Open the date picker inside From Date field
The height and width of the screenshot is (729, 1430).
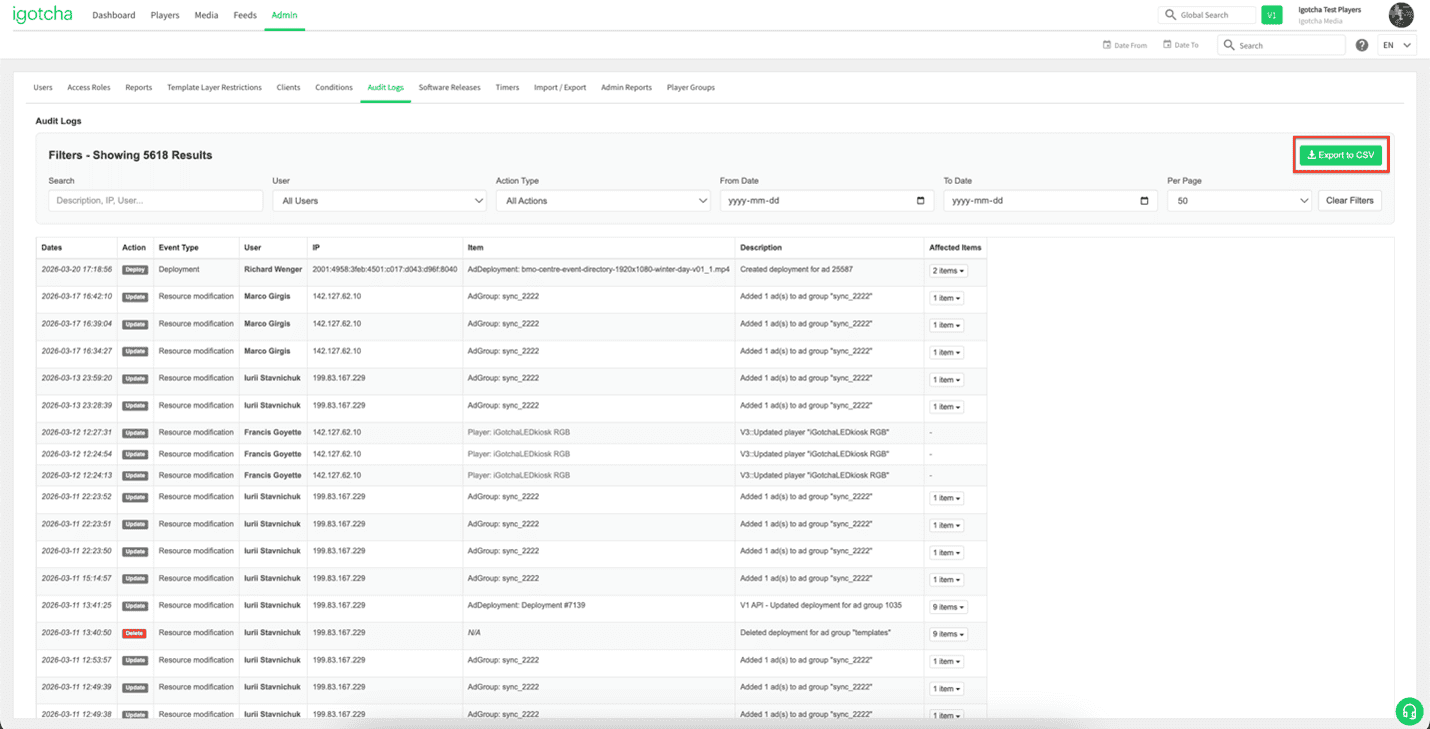pyautogui.click(x=920, y=200)
